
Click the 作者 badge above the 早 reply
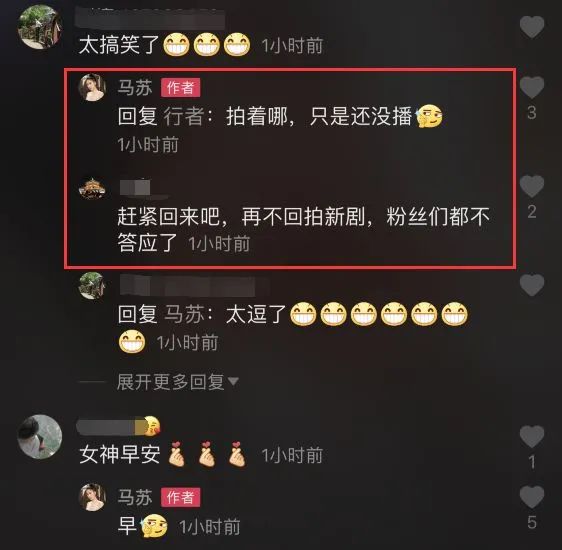(180, 497)
